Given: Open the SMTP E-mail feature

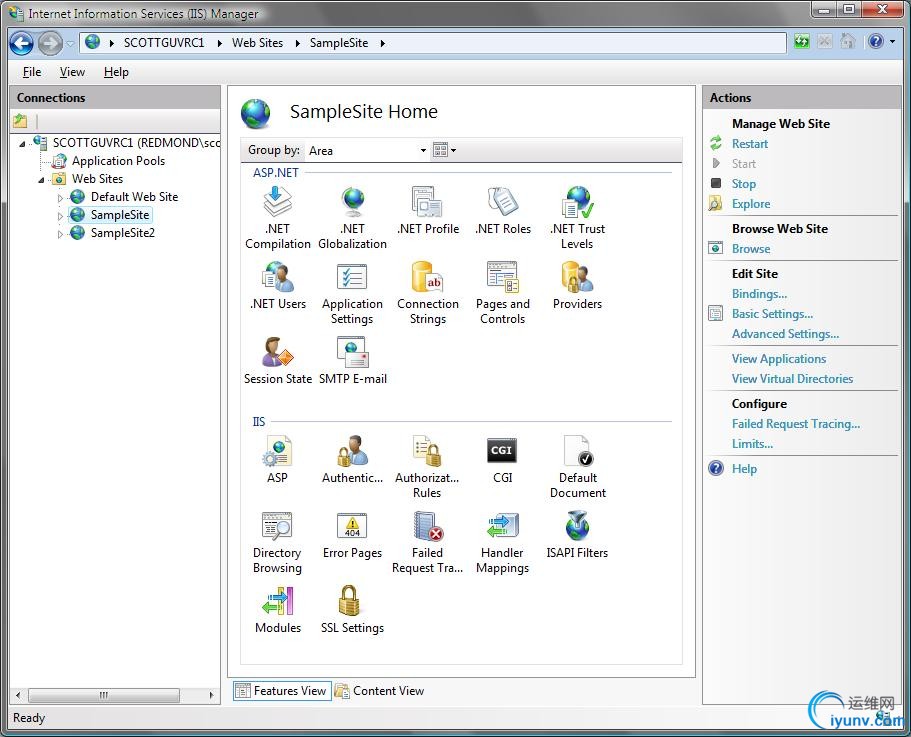Looking at the screenshot, I should coord(352,353).
